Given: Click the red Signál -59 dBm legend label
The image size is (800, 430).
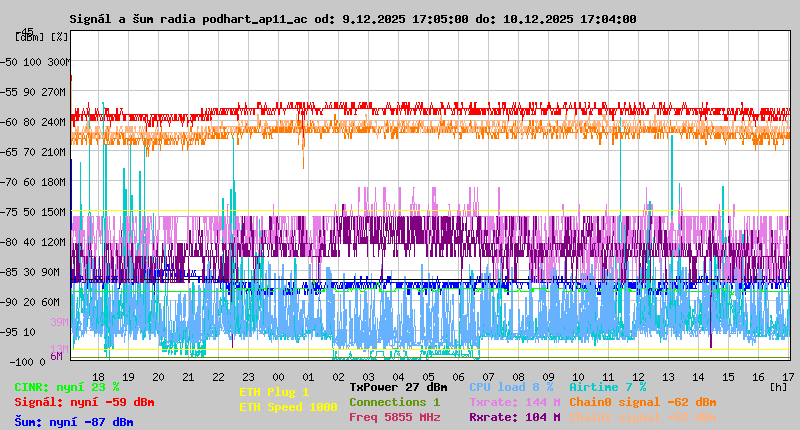Looking at the screenshot, I should pos(84,402).
